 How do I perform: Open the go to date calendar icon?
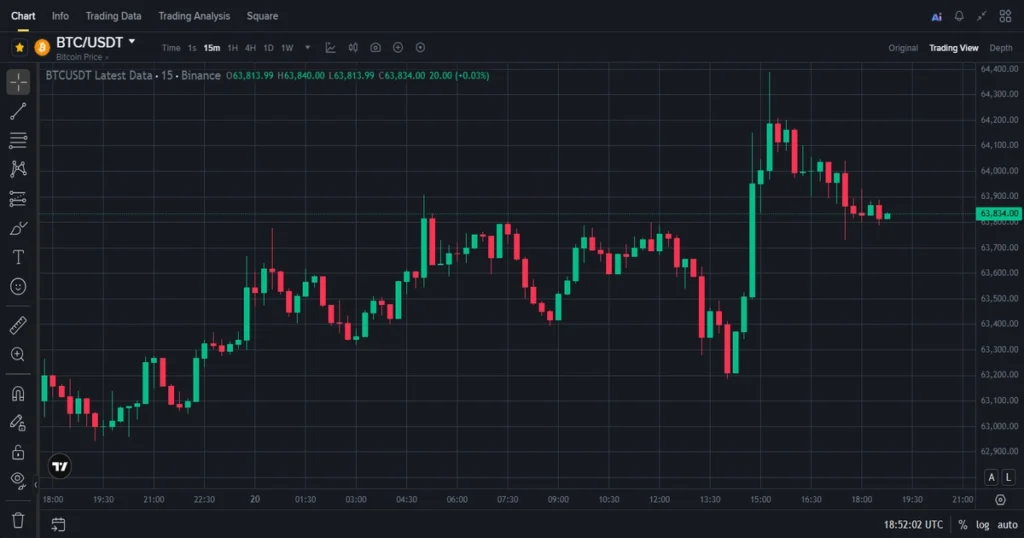(58, 524)
